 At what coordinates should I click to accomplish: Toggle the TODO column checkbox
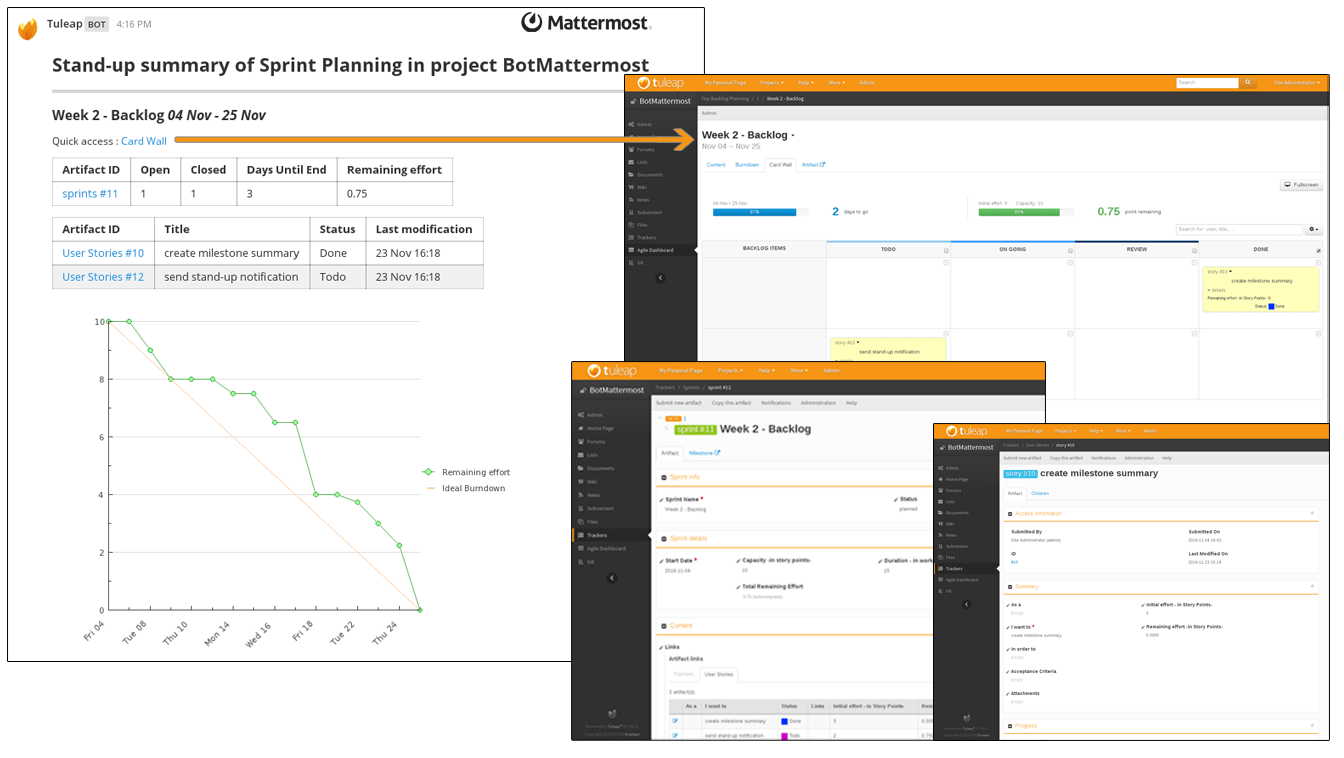coord(945,250)
